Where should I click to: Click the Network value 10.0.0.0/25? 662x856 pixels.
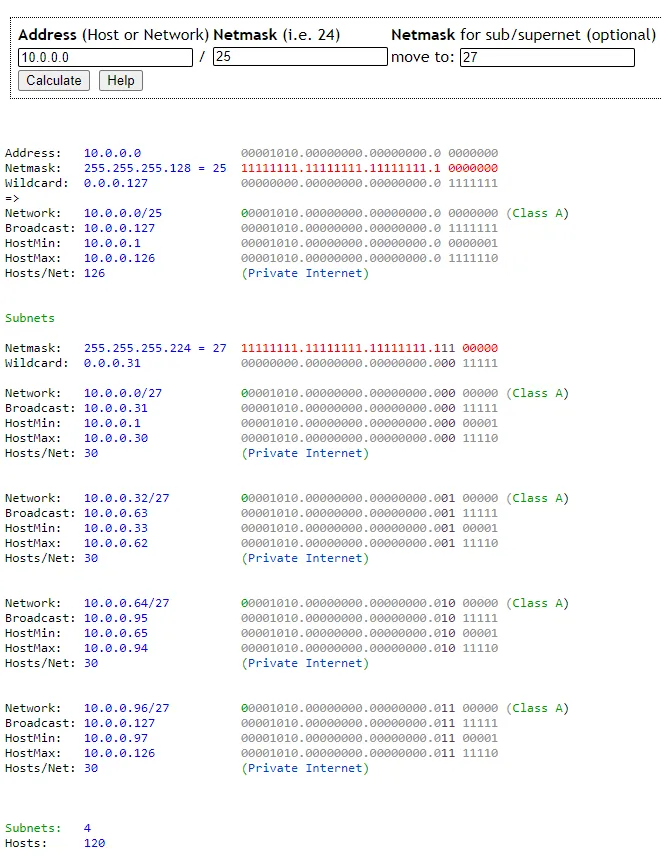[x=123, y=213]
